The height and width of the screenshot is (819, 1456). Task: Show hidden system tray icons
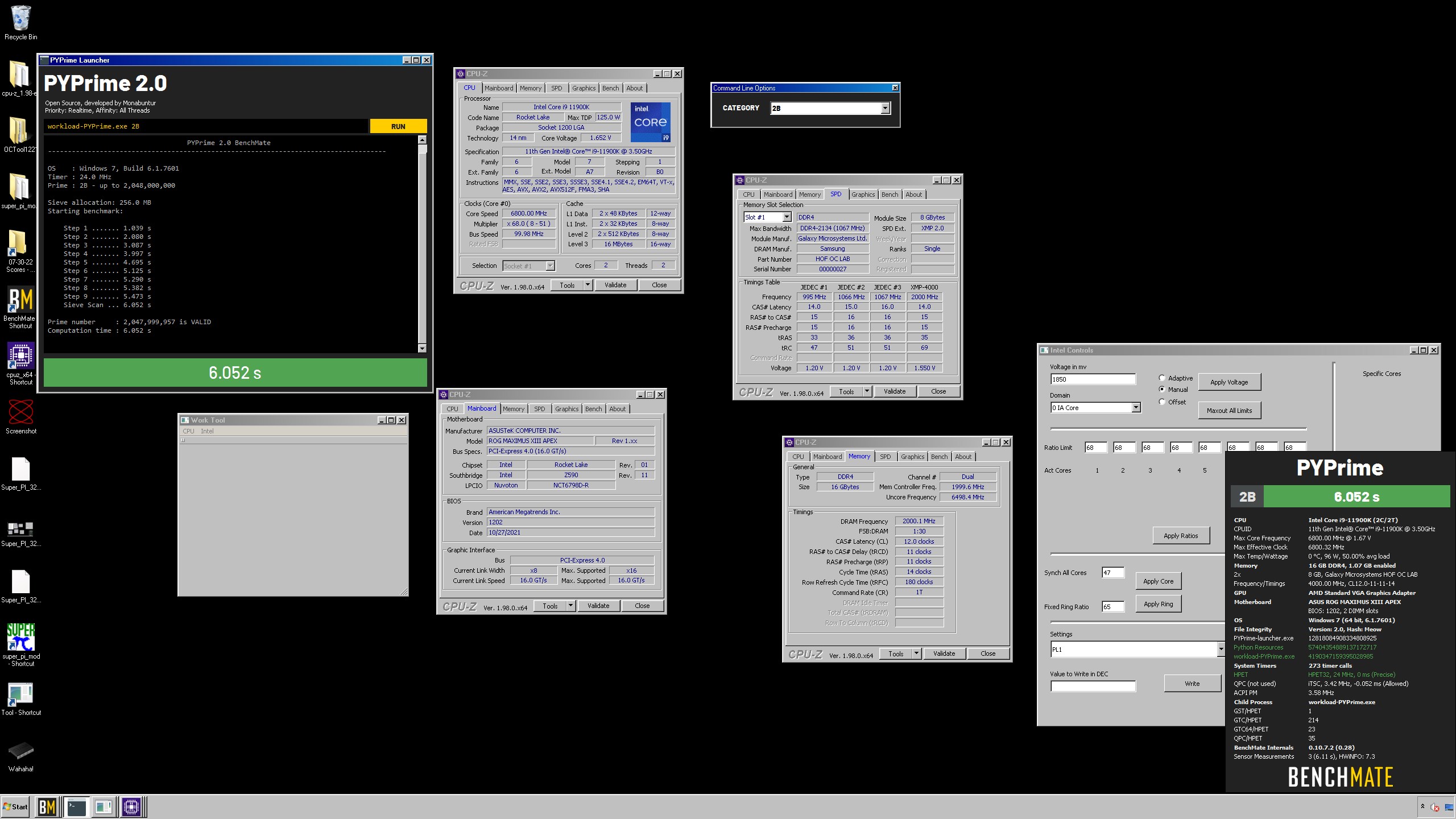[1422, 806]
